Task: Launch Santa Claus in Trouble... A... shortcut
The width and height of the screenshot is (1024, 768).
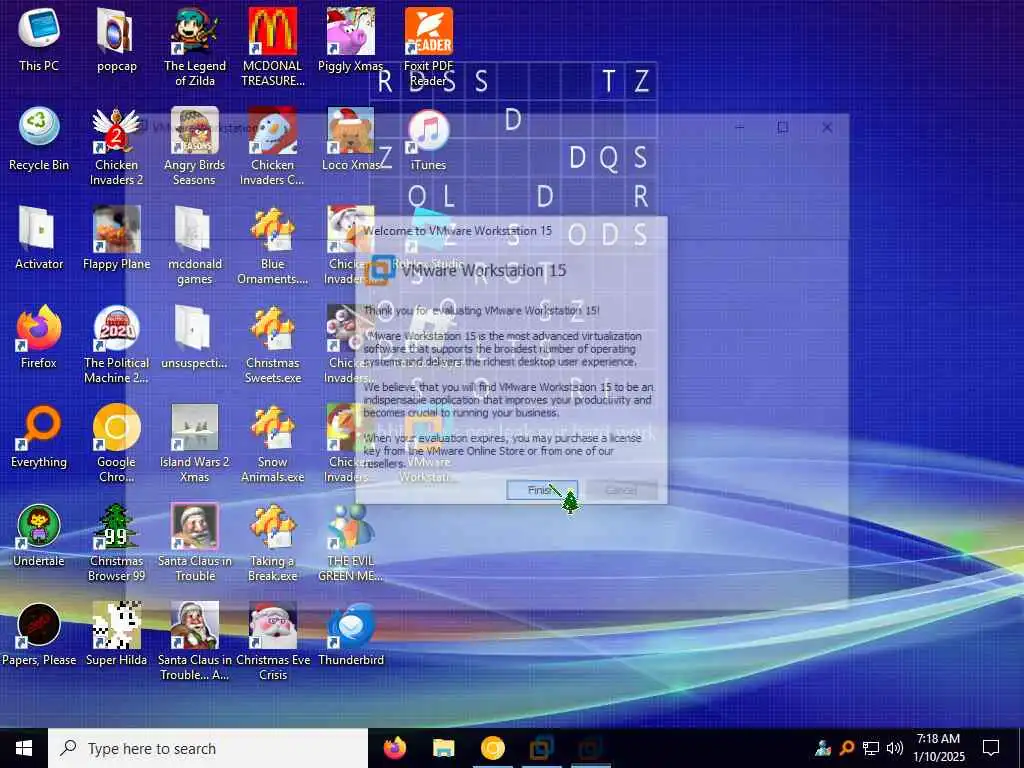Action: (195, 641)
